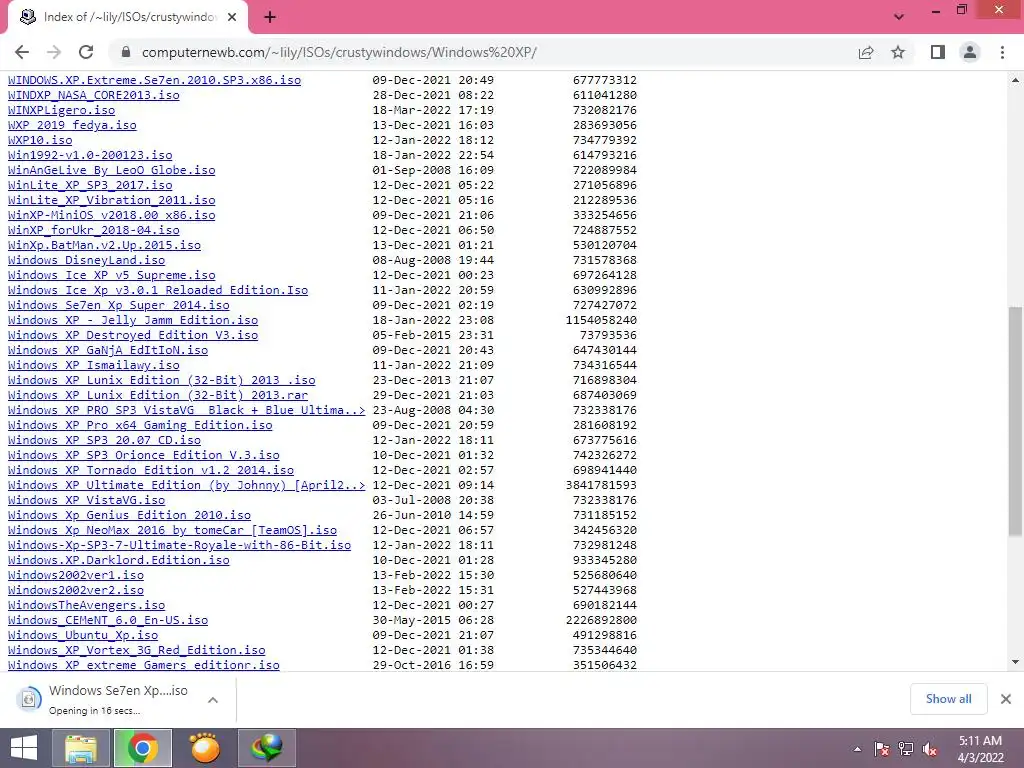
Task: Open Windows_Se7en_Xp_Super_2014.iso link
Action: (119, 306)
